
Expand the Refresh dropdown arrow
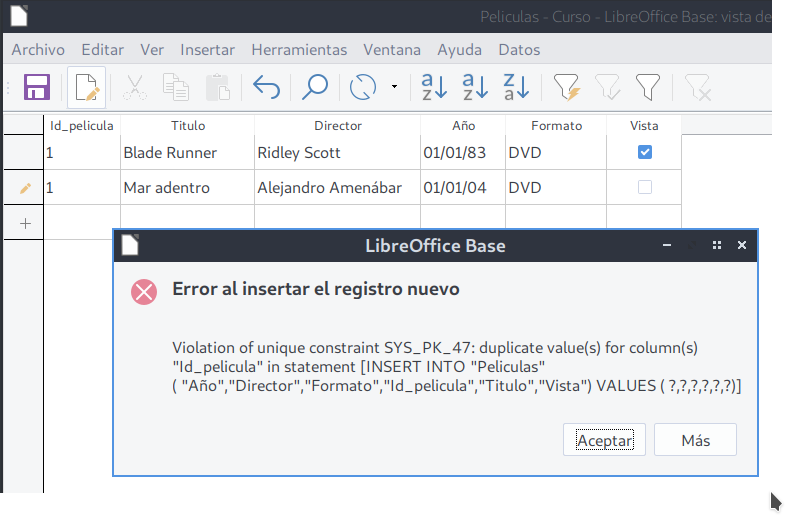pos(394,87)
